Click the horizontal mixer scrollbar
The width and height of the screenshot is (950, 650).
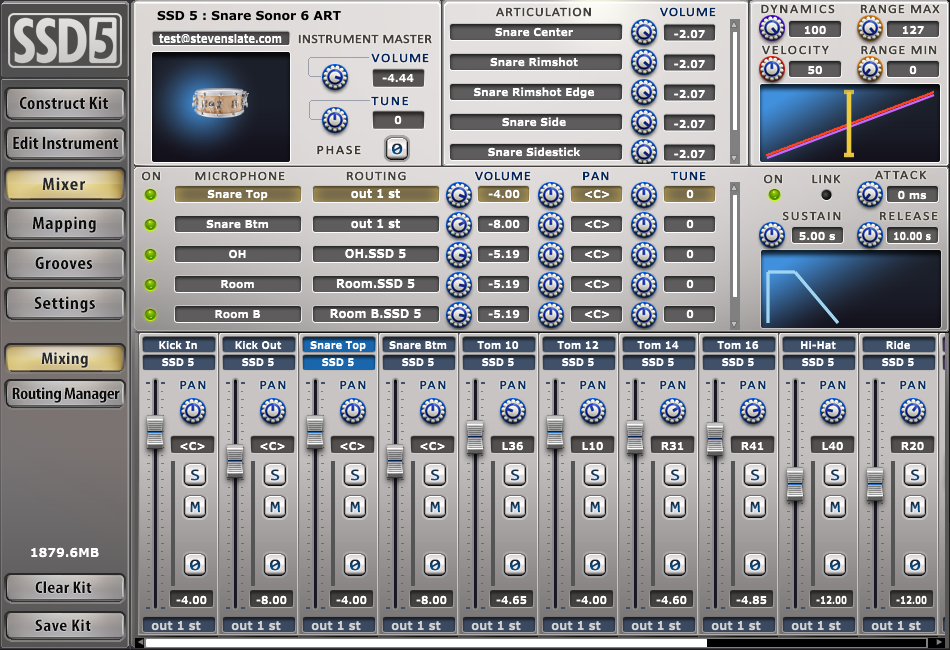425,643
